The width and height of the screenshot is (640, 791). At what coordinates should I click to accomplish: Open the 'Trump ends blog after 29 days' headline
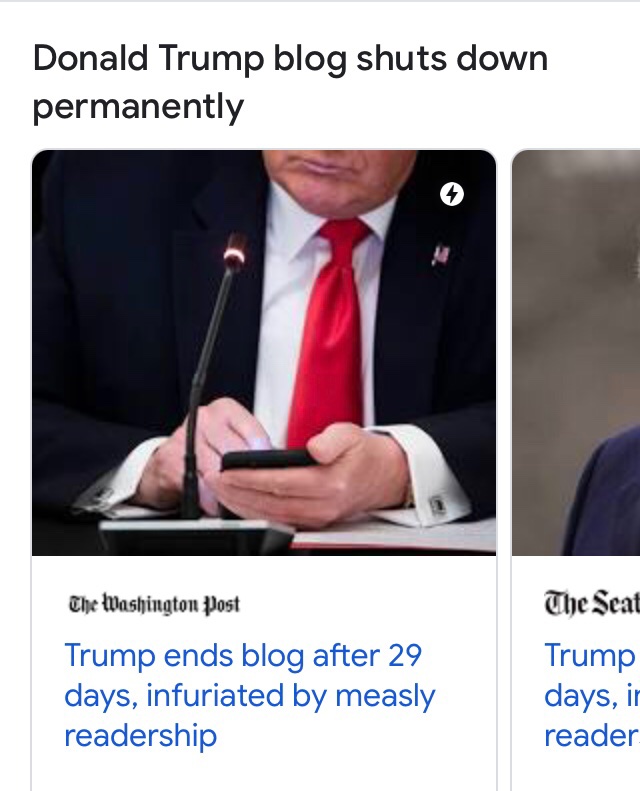coord(250,695)
